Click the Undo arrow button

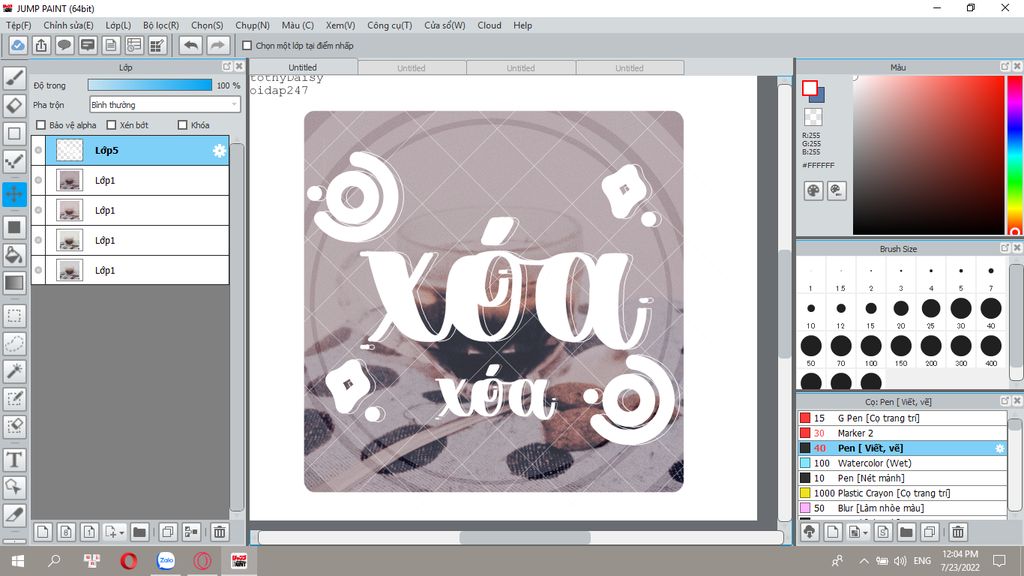pos(191,45)
